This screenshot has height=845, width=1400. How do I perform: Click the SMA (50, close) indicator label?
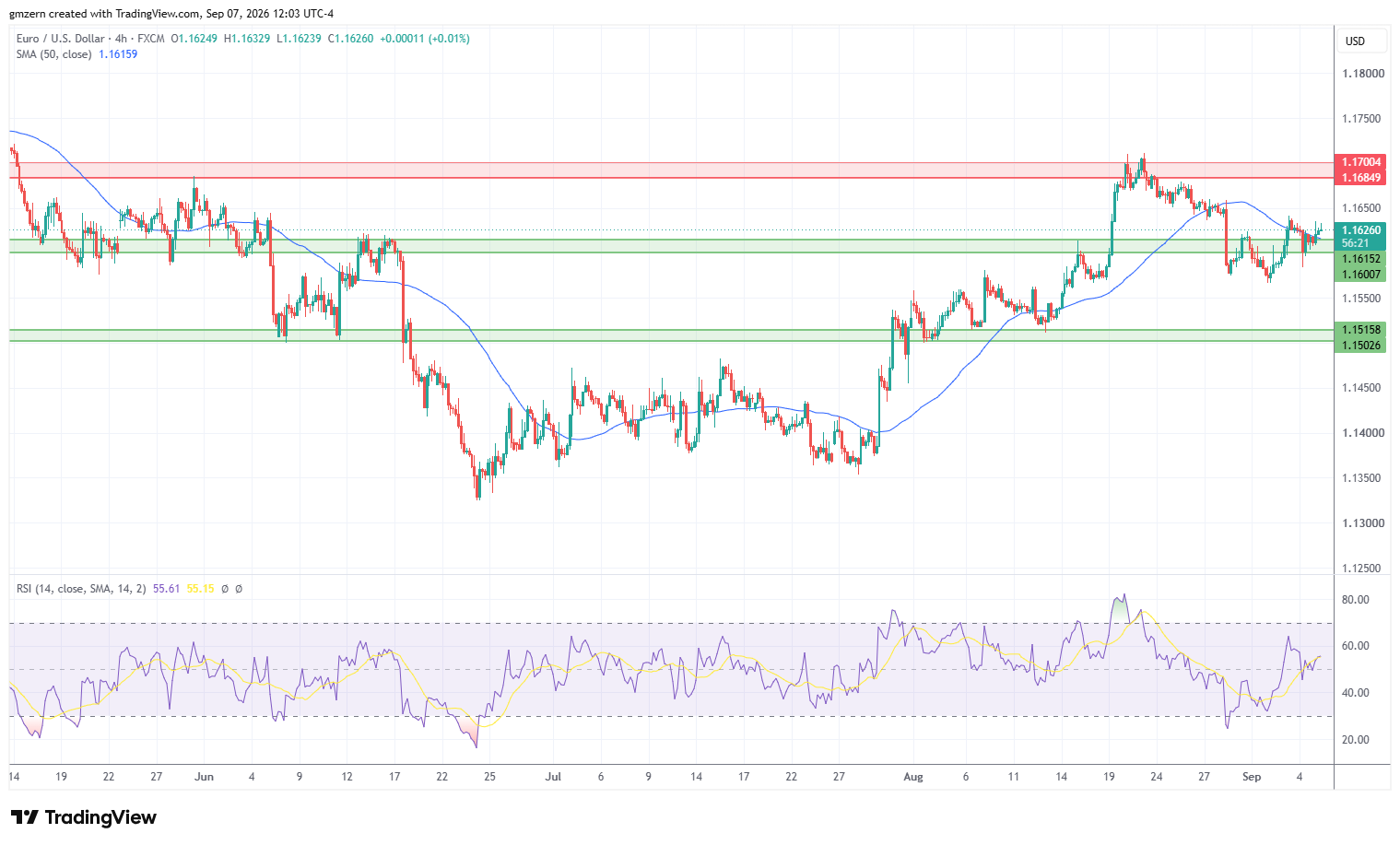pyautogui.click(x=53, y=54)
